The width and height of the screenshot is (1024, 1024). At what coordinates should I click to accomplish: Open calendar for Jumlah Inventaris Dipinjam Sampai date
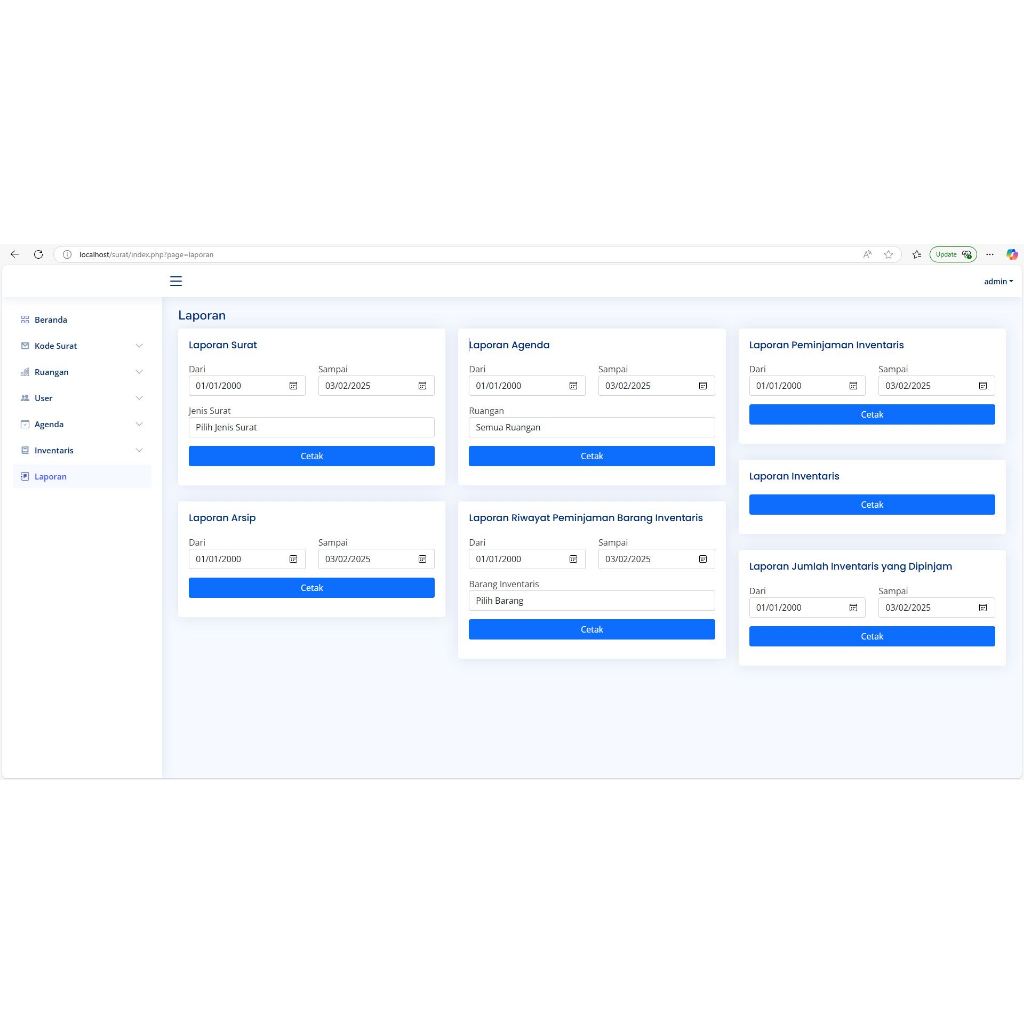pos(983,607)
